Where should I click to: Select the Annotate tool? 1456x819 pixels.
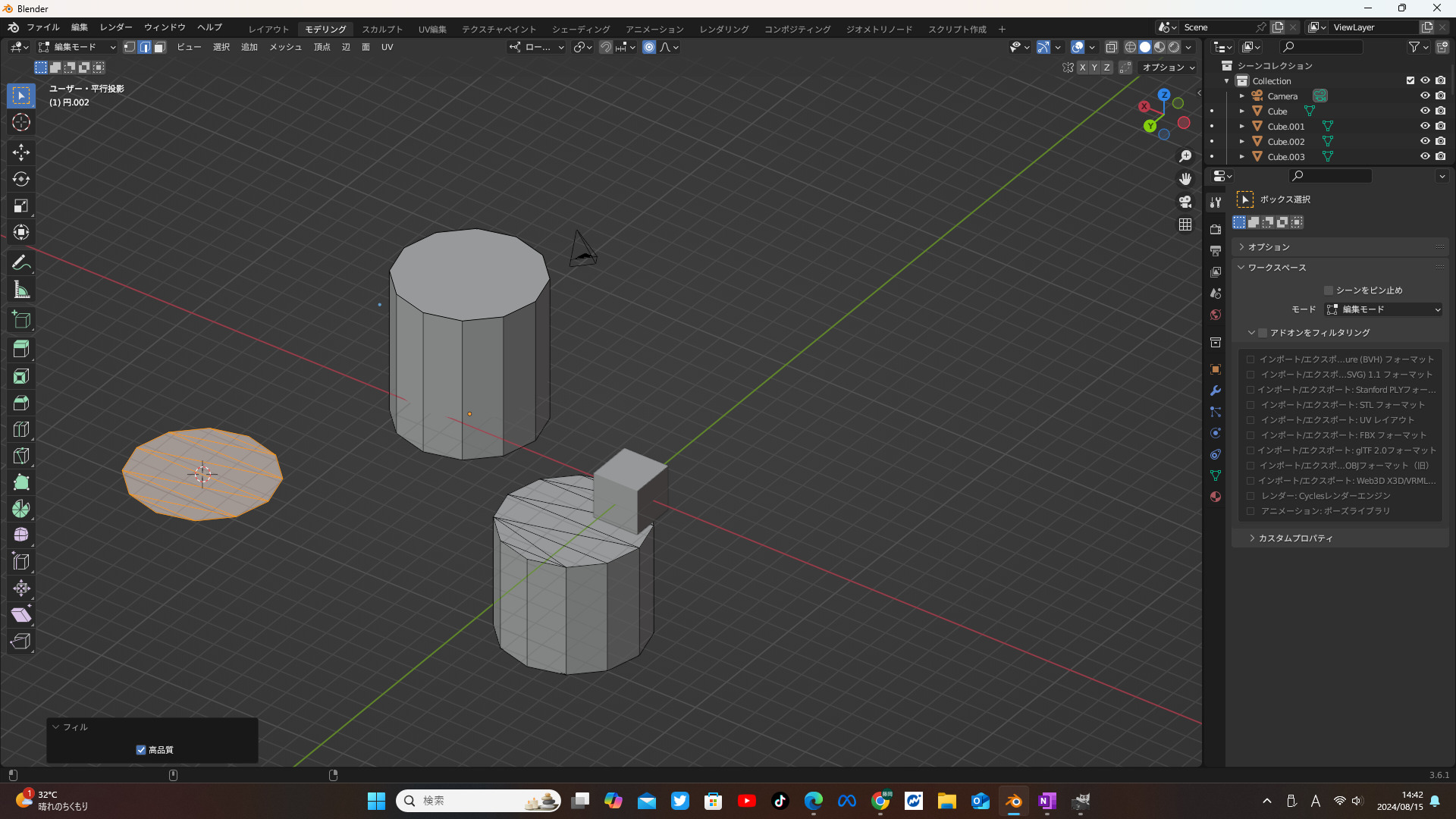[21, 263]
